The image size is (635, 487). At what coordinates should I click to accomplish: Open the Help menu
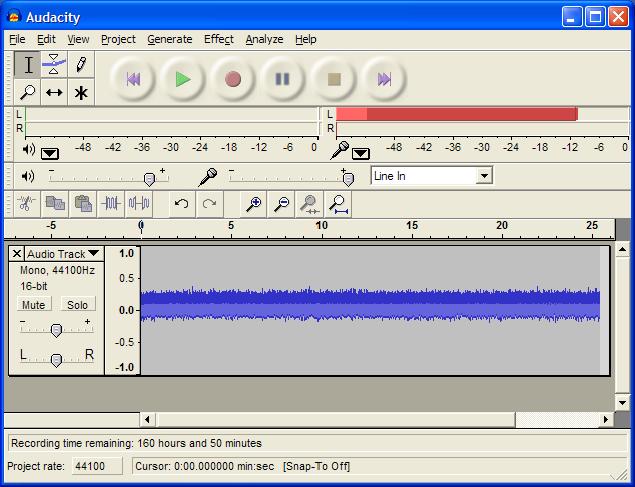tap(306, 39)
